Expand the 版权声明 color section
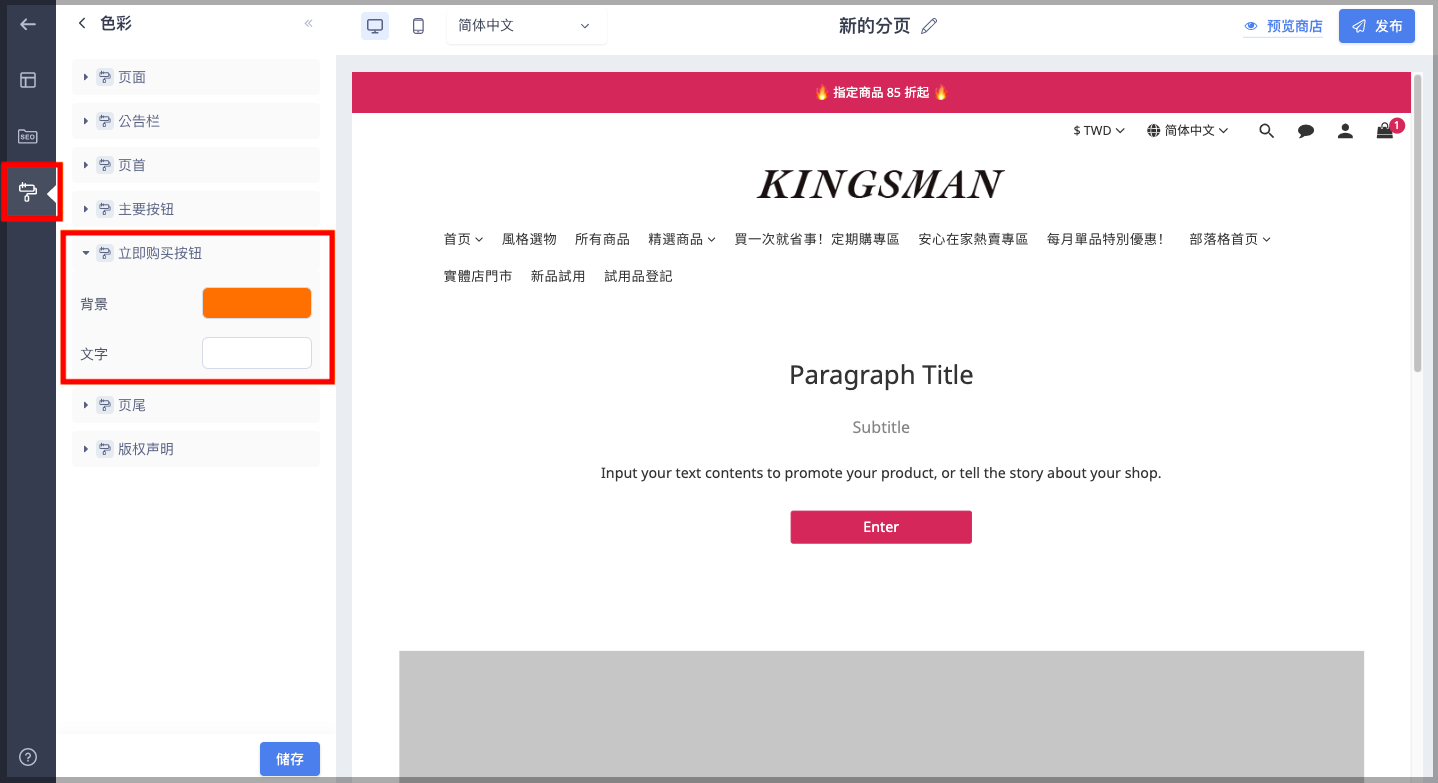Image resolution: width=1438 pixels, height=783 pixels. point(196,449)
